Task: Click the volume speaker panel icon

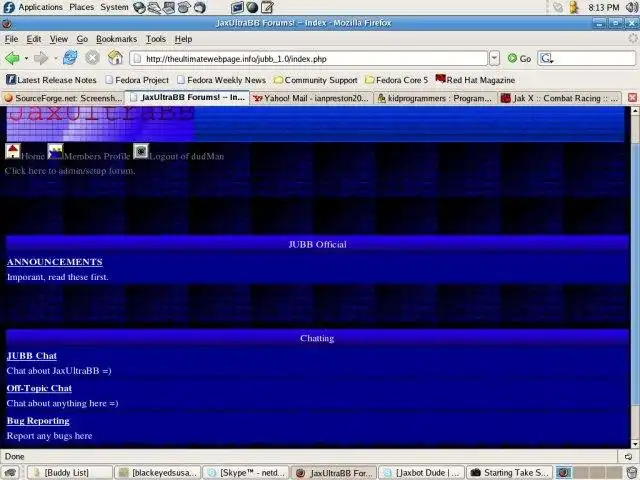Action: 632,7
